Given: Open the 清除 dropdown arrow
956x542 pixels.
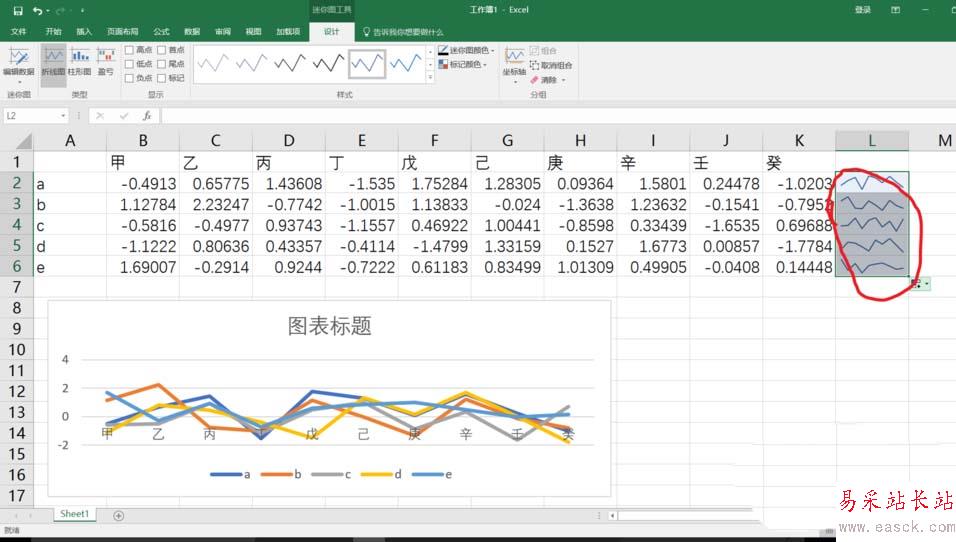Looking at the screenshot, I should (x=563, y=80).
